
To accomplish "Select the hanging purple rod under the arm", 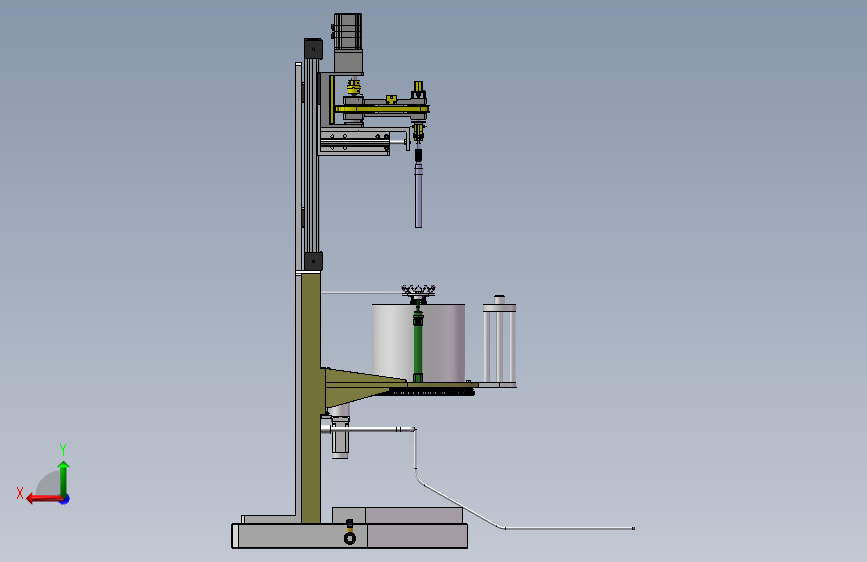I will click(419, 195).
